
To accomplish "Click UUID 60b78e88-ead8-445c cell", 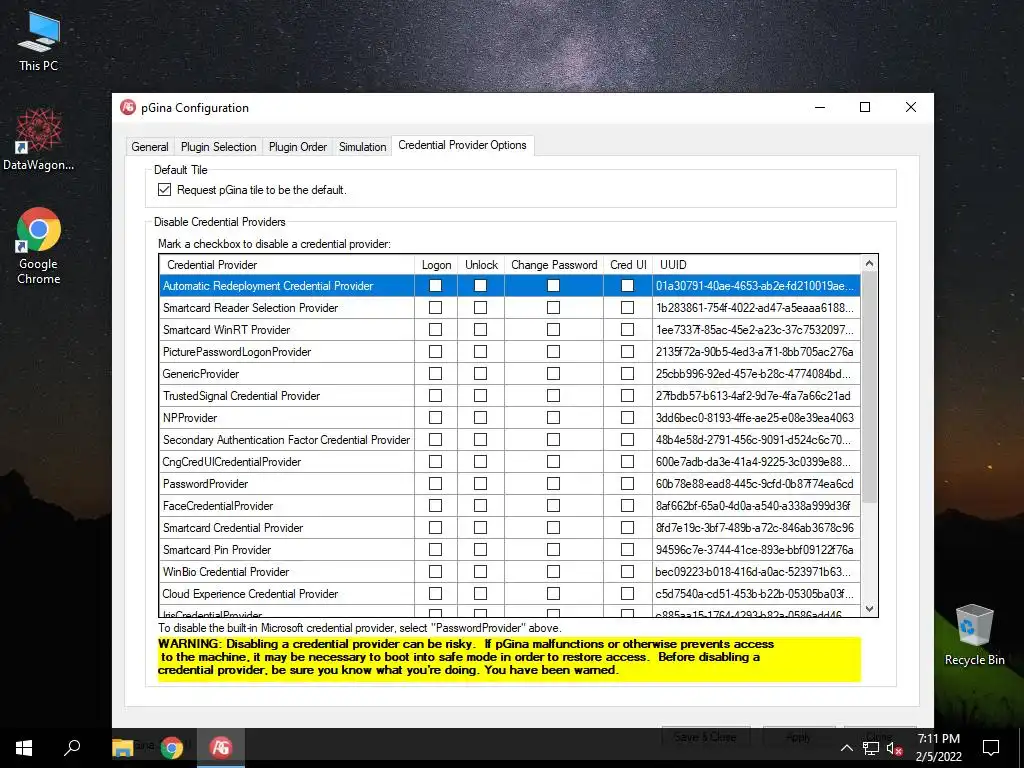I will [x=755, y=484].
